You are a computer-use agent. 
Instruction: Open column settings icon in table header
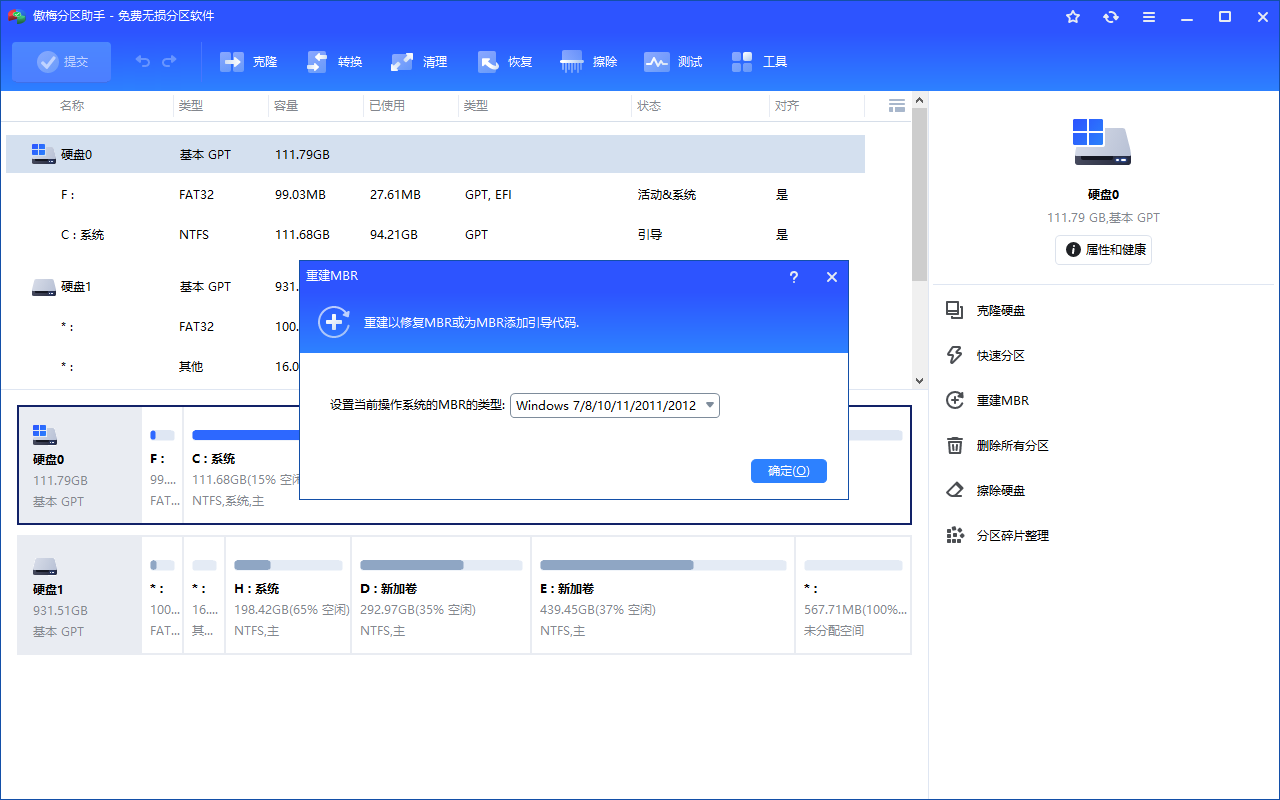(x=897, y=105)
